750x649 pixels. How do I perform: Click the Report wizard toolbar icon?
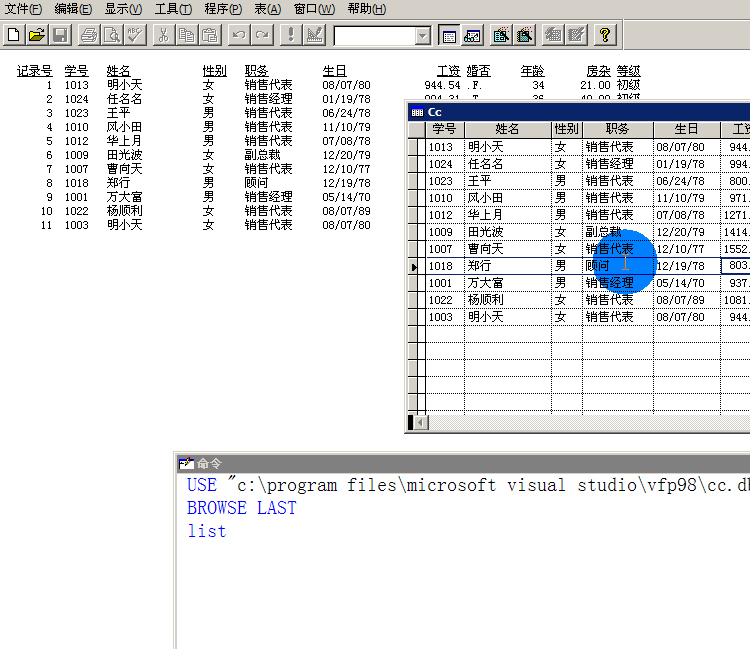click(525, 35)
